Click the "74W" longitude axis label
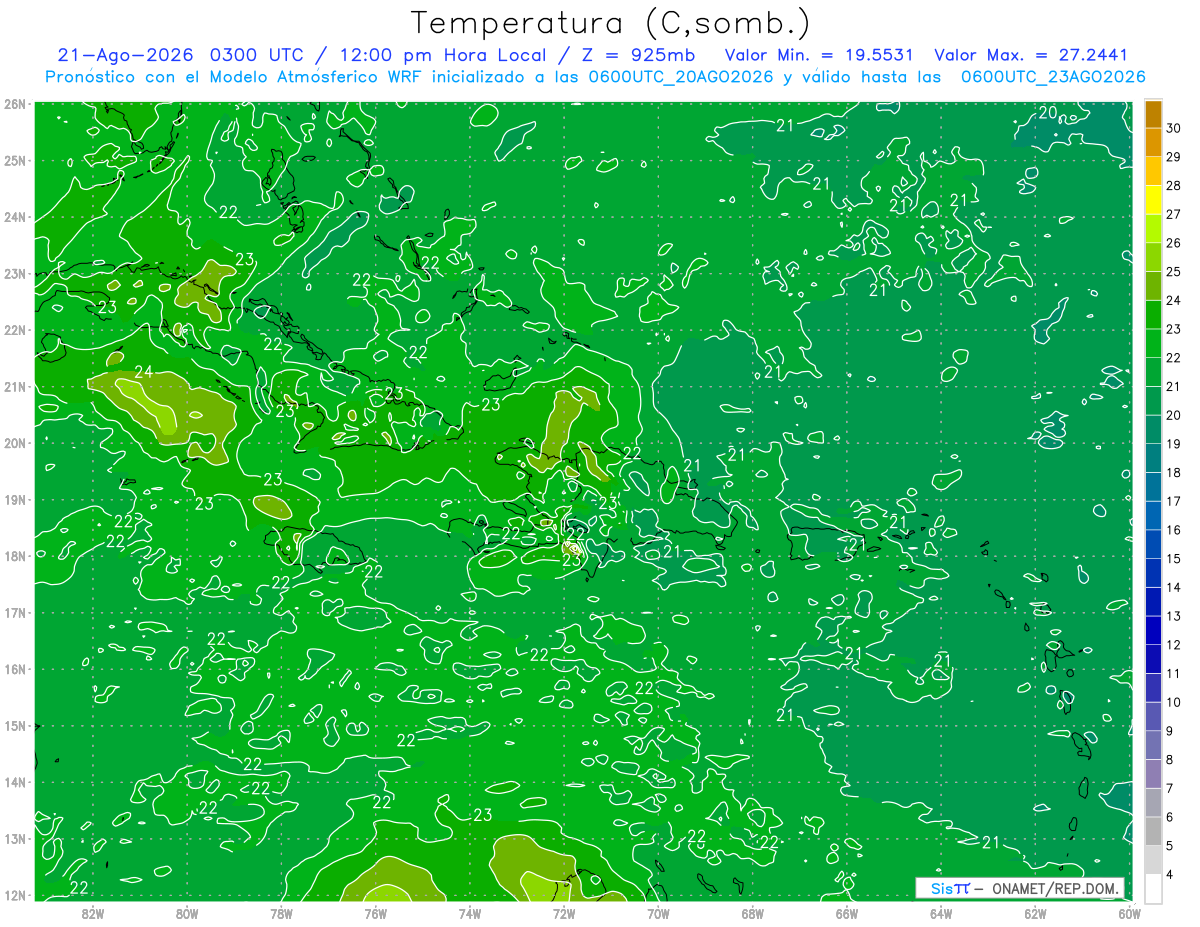 470,913
